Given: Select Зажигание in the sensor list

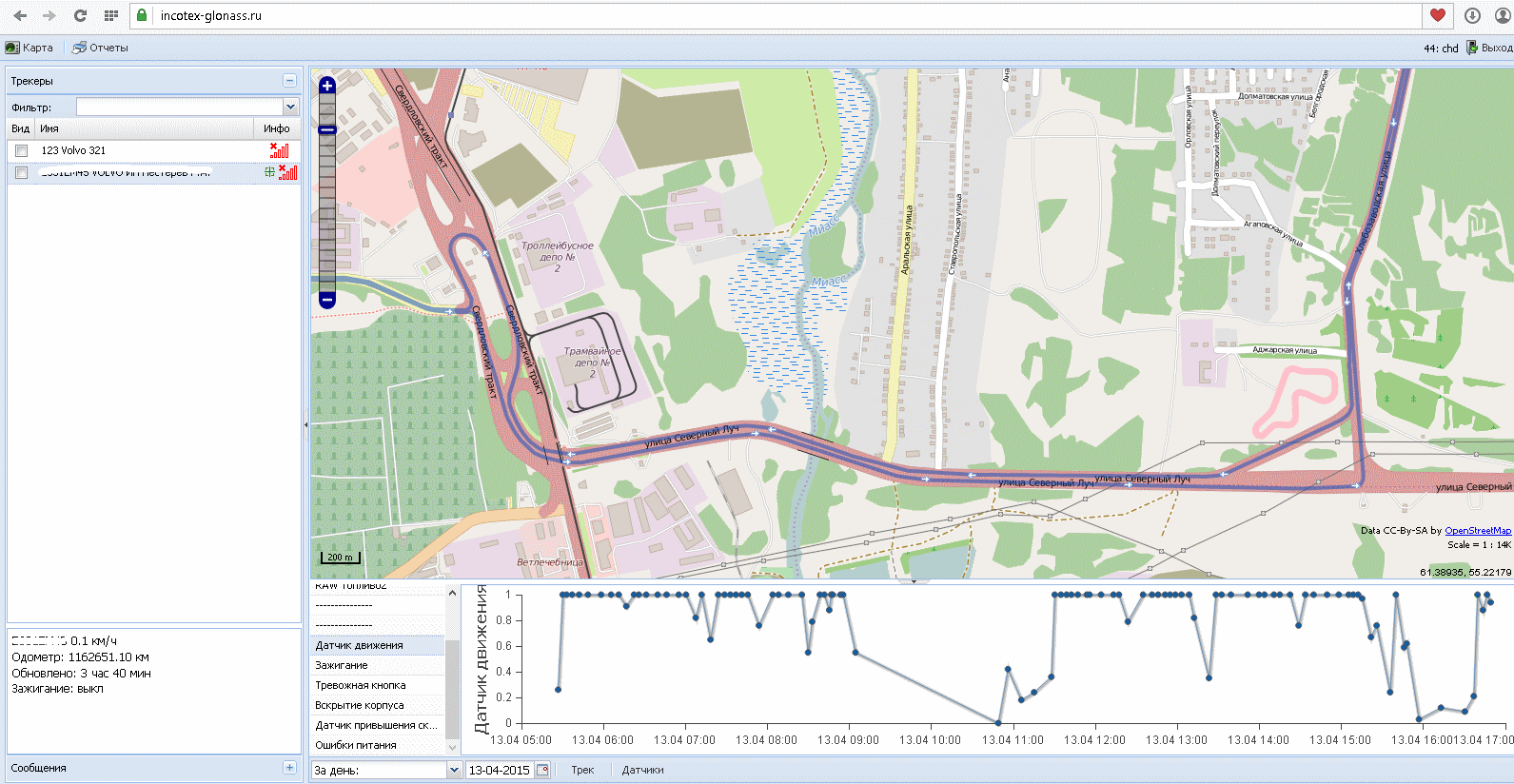Looking at the screenshot, I should click(x=342, y=665).
